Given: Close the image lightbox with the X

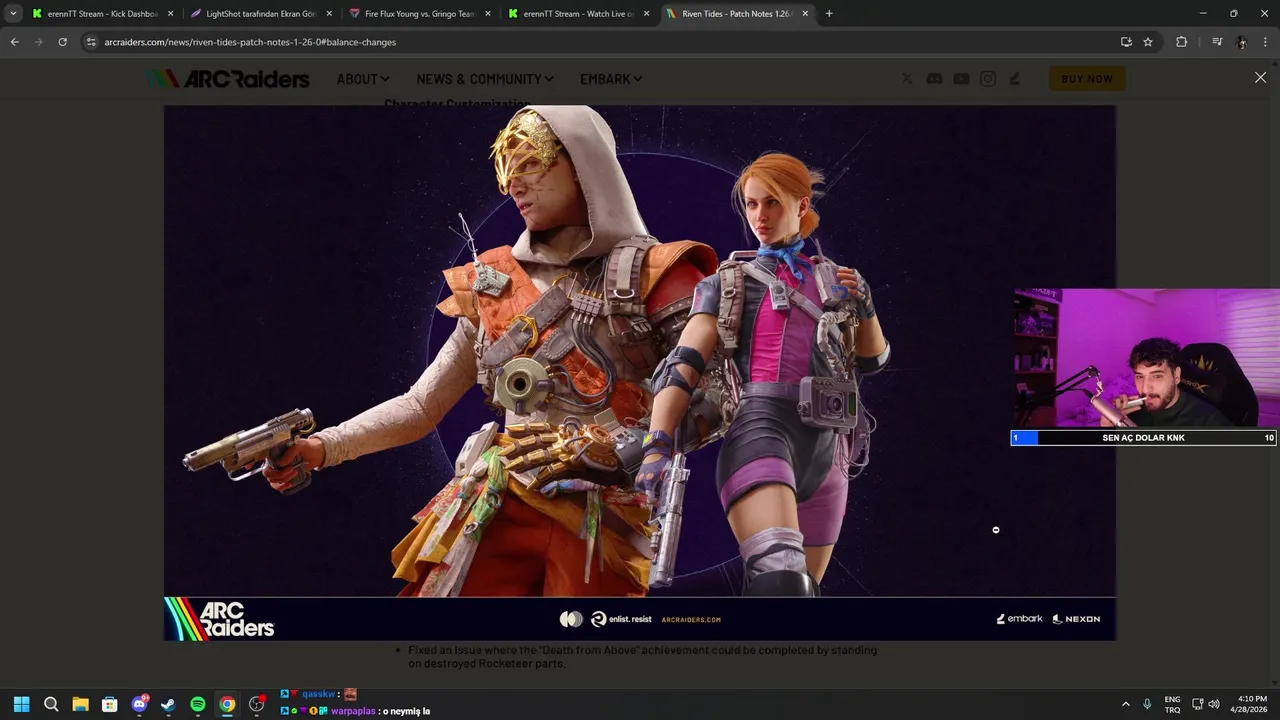Looking at the screenshot, I should pos(1260,77).
